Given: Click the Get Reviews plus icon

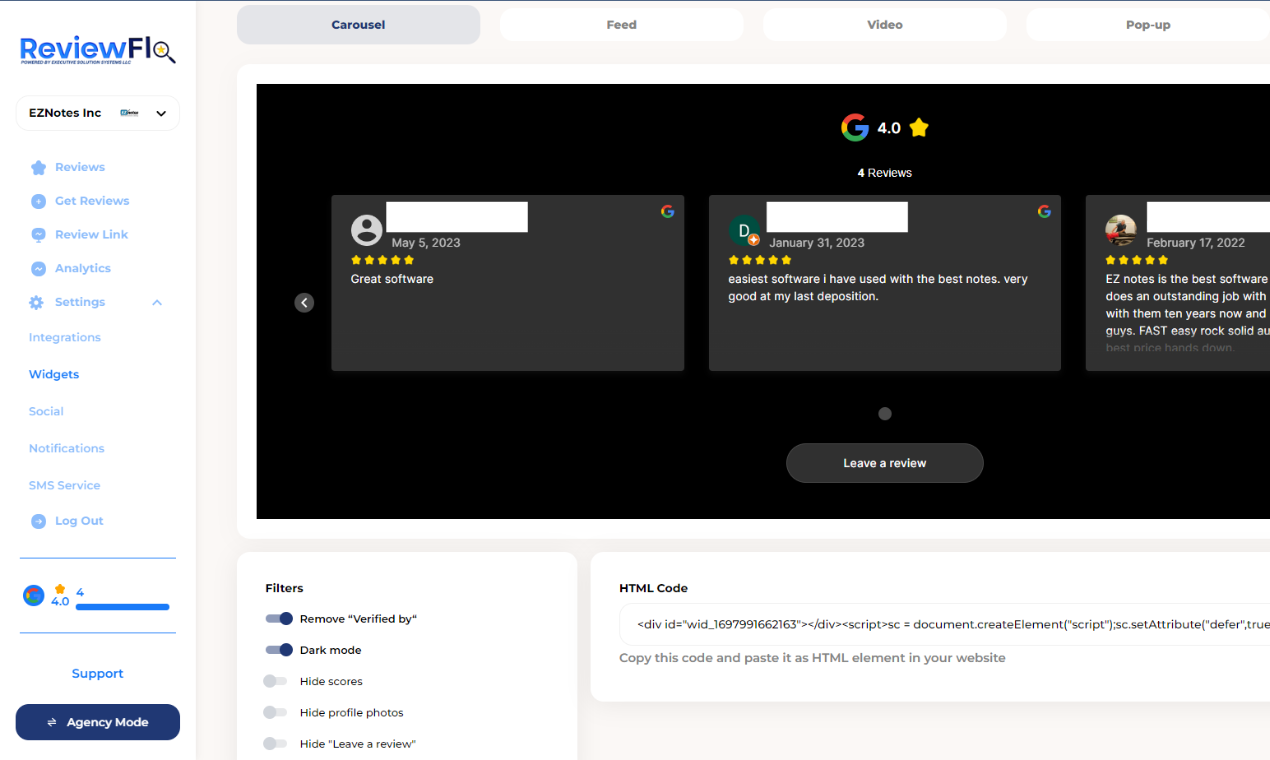Looking at the screenshot, I should [38, 201].
